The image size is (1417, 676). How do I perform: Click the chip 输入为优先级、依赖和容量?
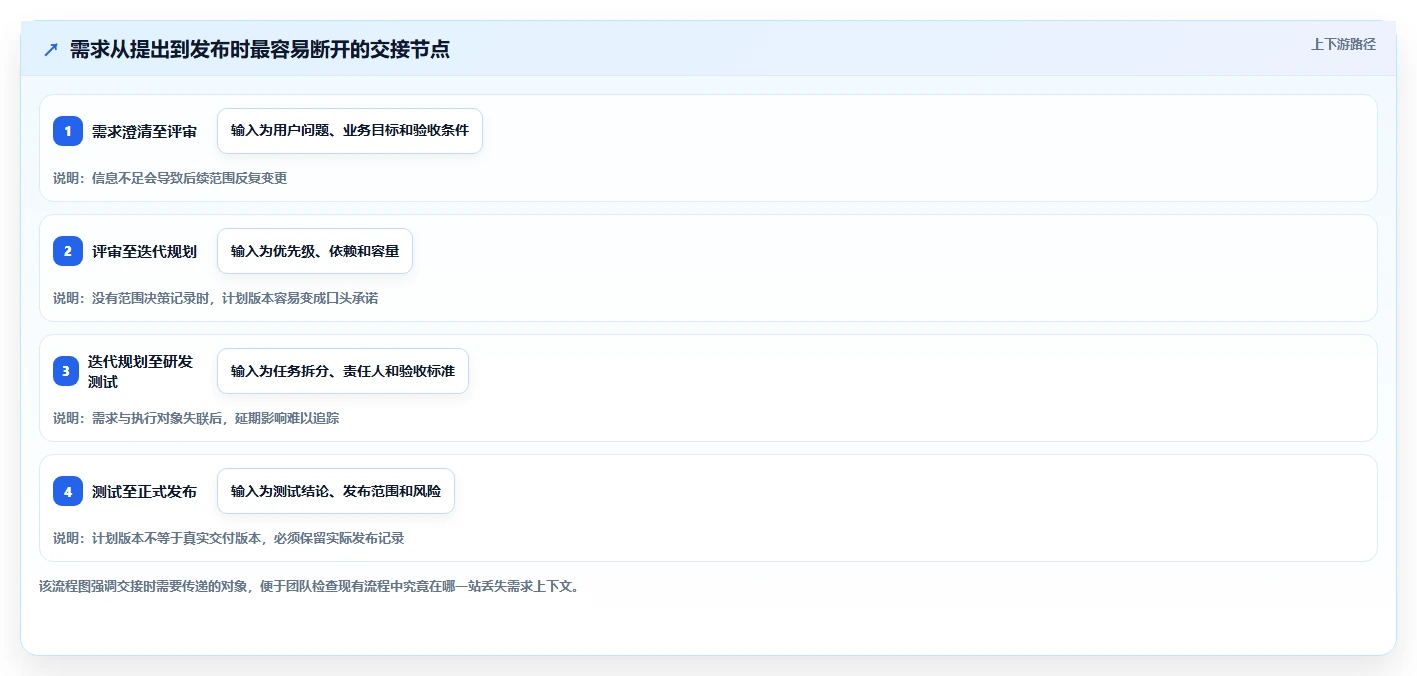[x=315, y=251]
